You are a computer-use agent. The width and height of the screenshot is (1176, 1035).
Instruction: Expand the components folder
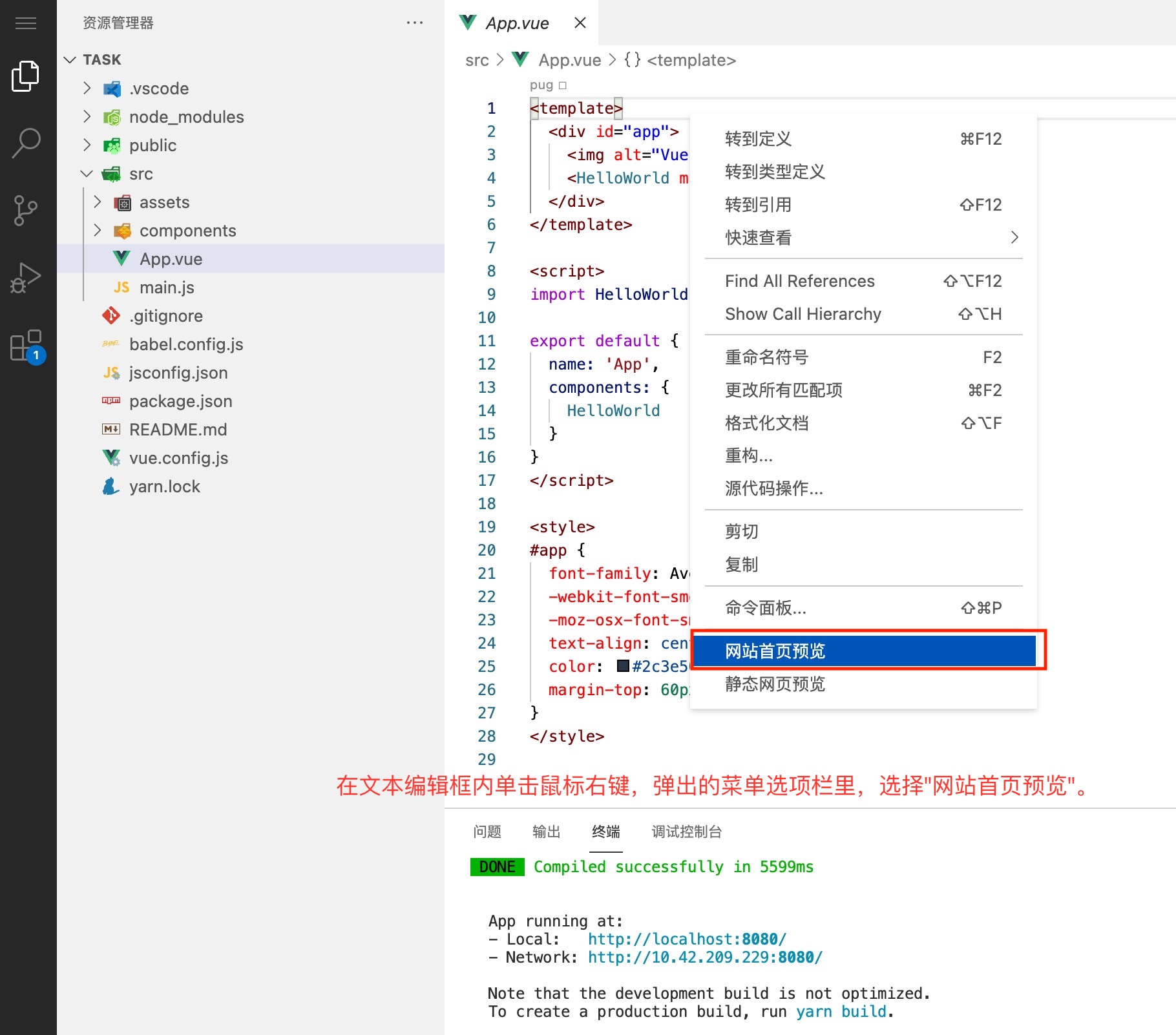tap(98, 231)
